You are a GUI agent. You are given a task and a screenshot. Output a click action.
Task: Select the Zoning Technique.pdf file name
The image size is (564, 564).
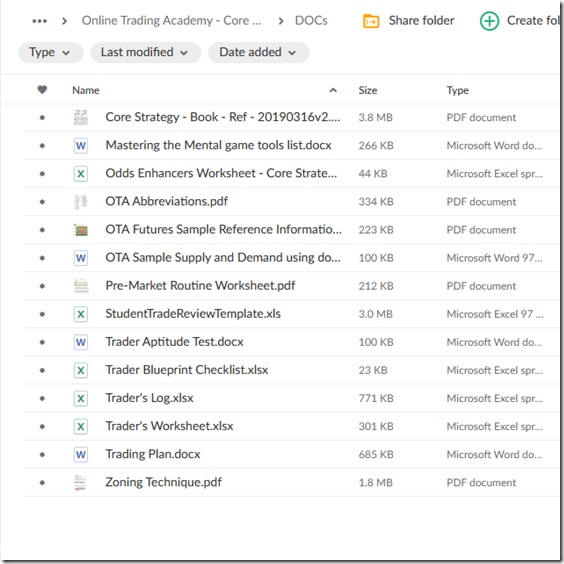pos(164,482)
